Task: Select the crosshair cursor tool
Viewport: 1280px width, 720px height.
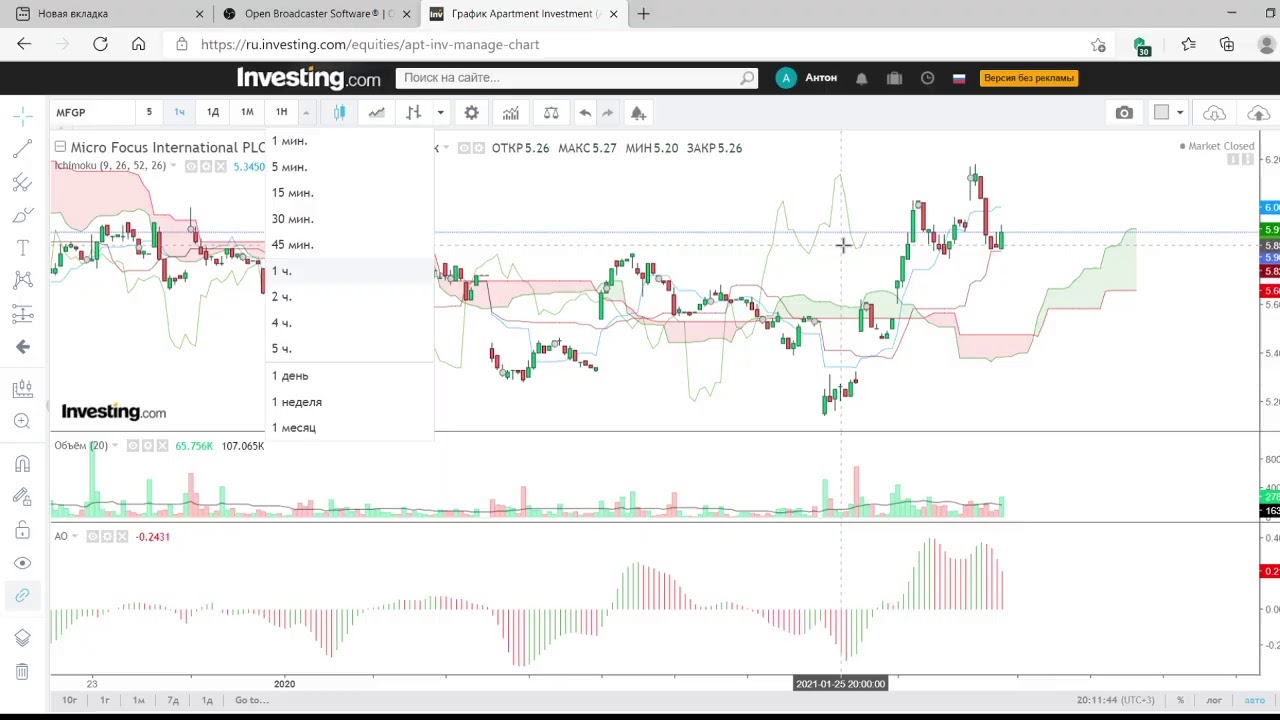Action: (23, 117)
